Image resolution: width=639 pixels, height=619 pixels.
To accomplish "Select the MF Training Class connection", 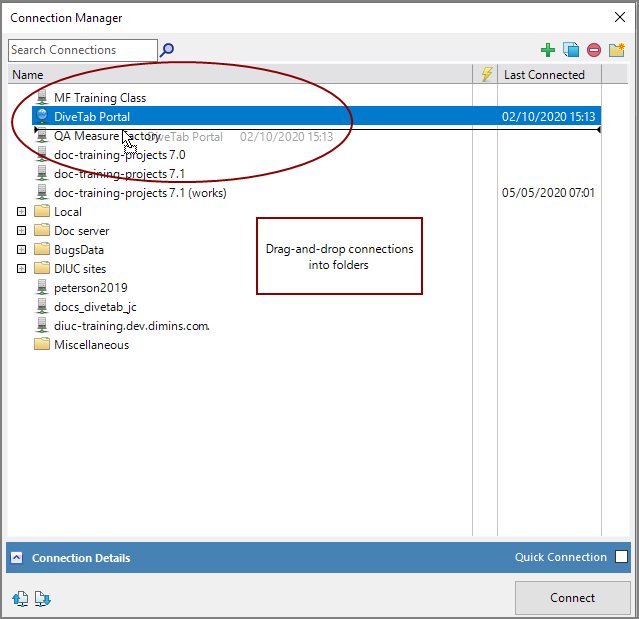I will tap(100, 98).
